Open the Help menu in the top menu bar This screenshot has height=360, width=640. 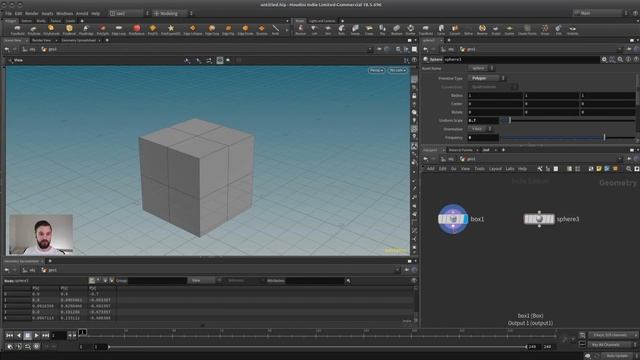pyautogui.click(x=96, y=13)
